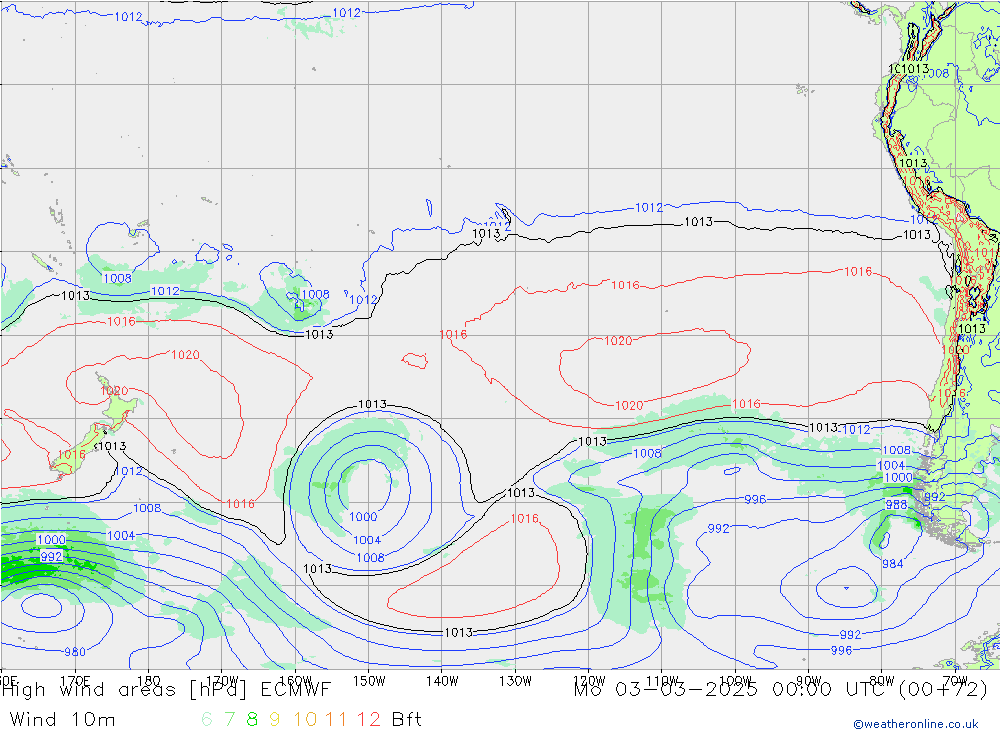Click the 90W longitude label
The image size is (1000, 733).
tap(809, 681)
